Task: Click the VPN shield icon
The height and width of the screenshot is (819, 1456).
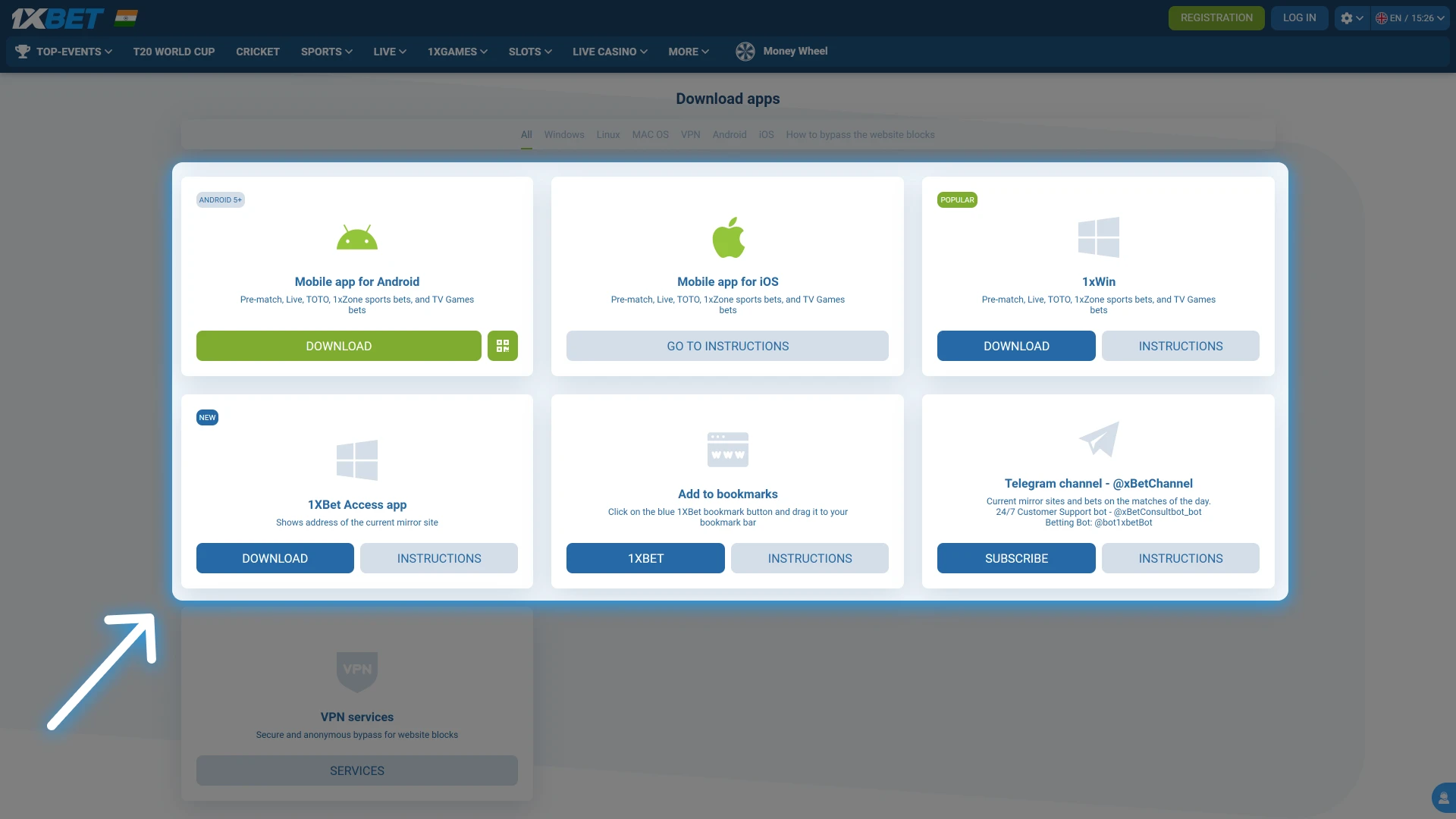Action: [356, 671]
